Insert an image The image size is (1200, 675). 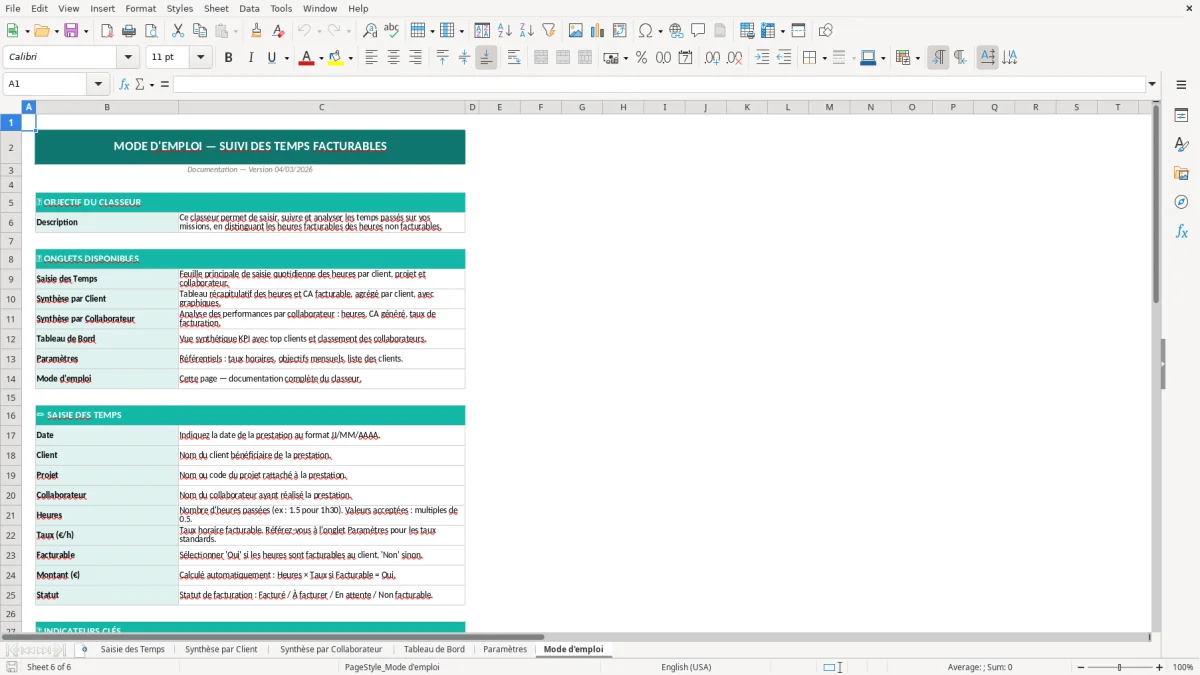(576, 31)
